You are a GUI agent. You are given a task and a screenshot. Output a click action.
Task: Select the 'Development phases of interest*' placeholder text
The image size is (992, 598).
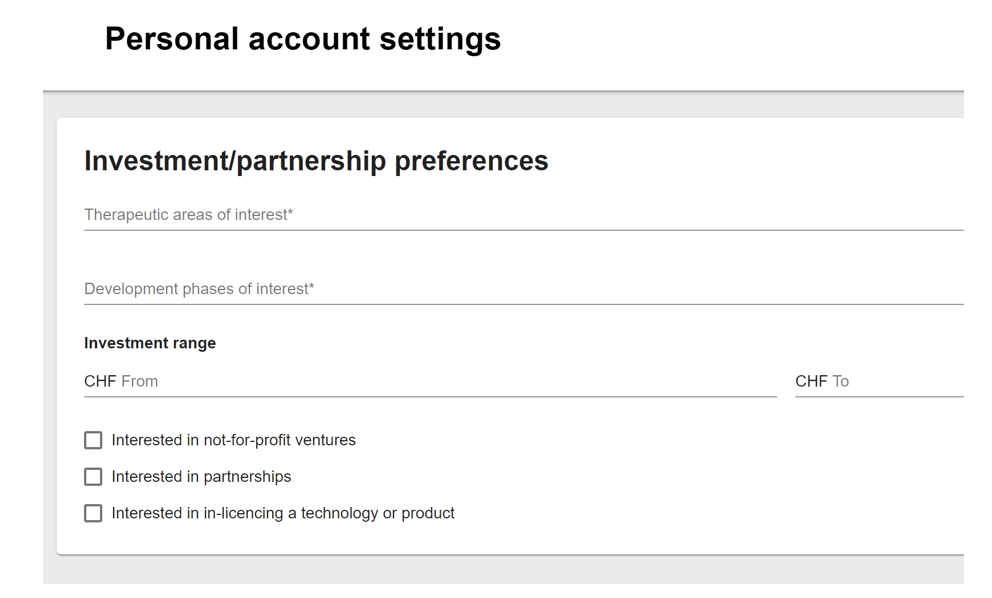point(199,289)
